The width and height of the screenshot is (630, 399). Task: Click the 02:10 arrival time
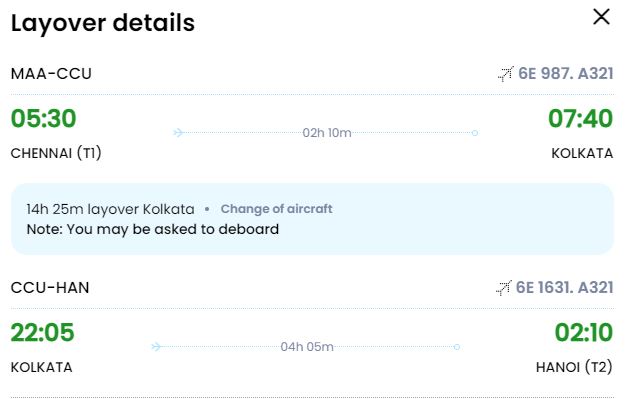click(x=584, y=332)
